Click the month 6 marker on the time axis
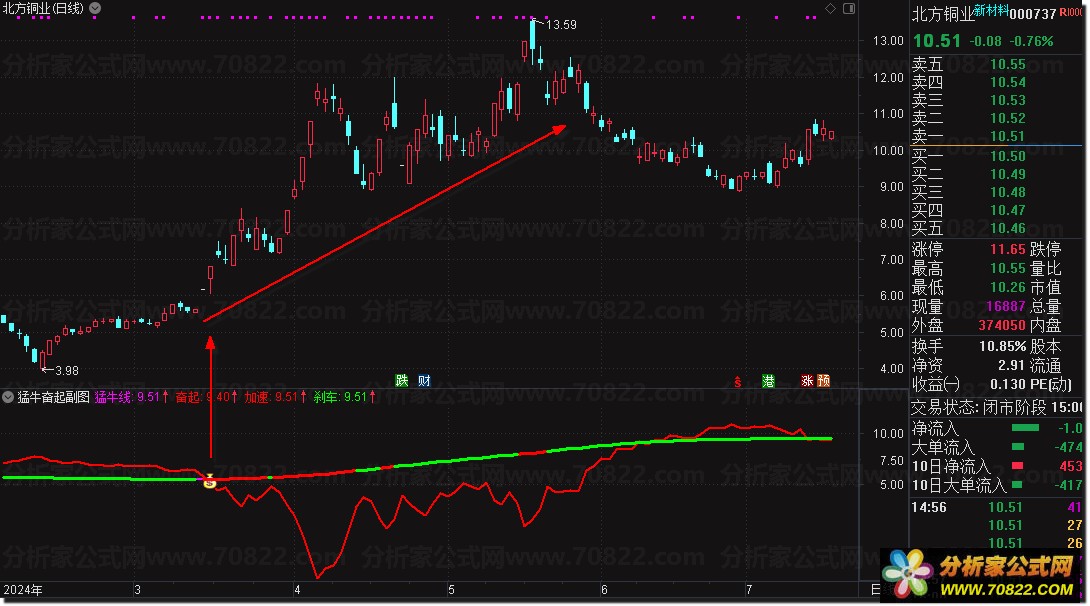Screen dimensions: 1090x606 coord(604,590)
